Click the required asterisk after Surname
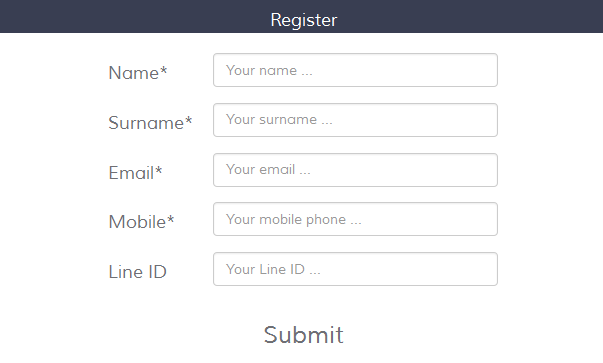The image size is (603, 363). [188, 121]
